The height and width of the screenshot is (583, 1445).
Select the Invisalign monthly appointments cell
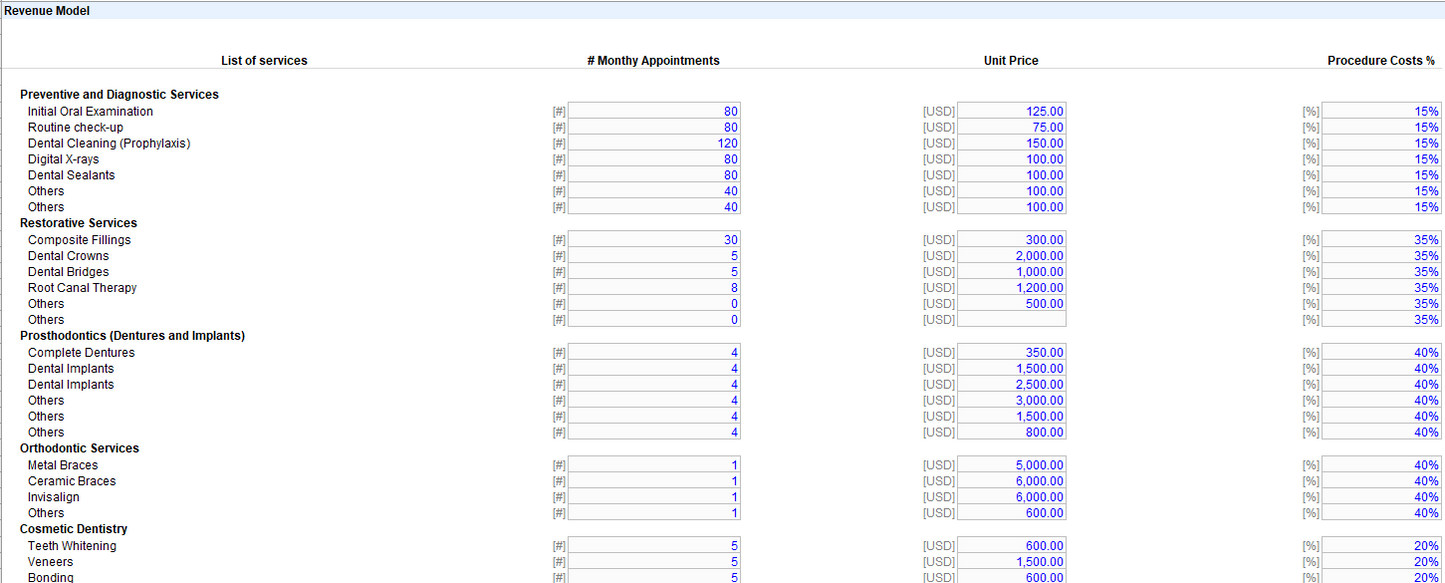tap(653, 497)
